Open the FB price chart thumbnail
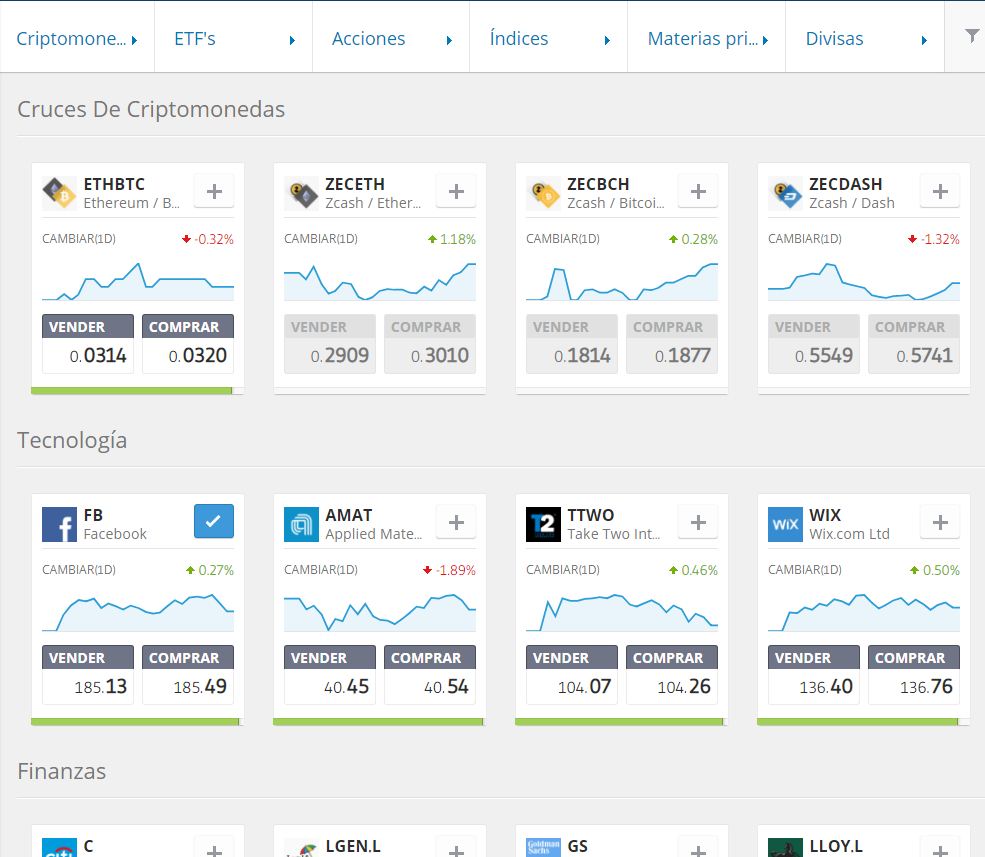The image size is (985, 857). point(138,613)
